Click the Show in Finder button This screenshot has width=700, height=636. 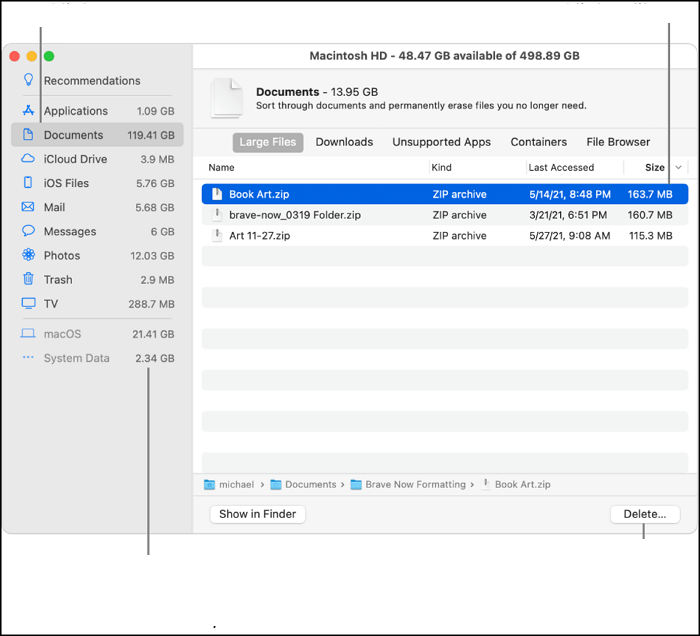pyautogui.click(x=258, y=514)
